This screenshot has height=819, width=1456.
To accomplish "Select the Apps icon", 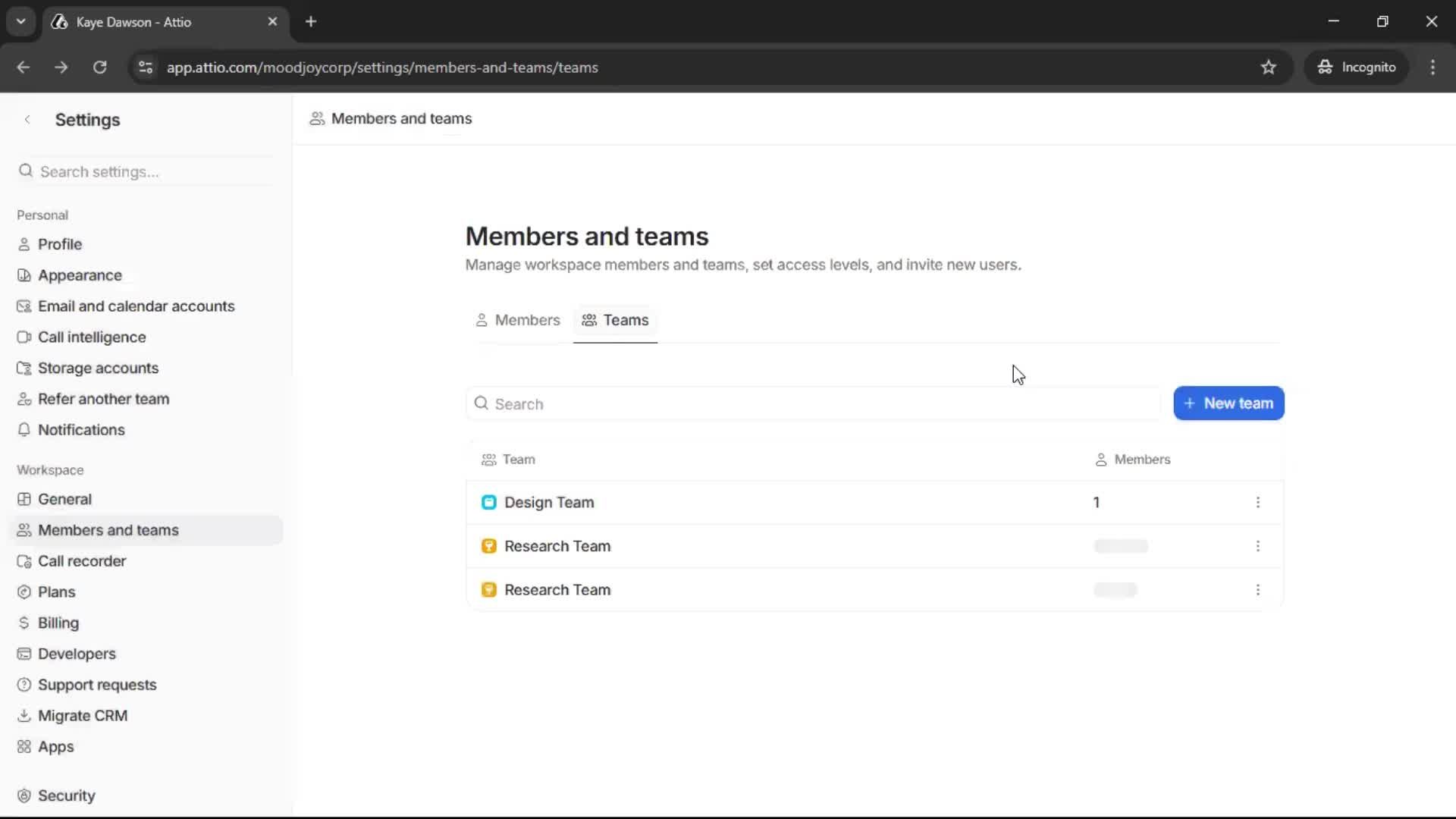I will coord(24,747).
